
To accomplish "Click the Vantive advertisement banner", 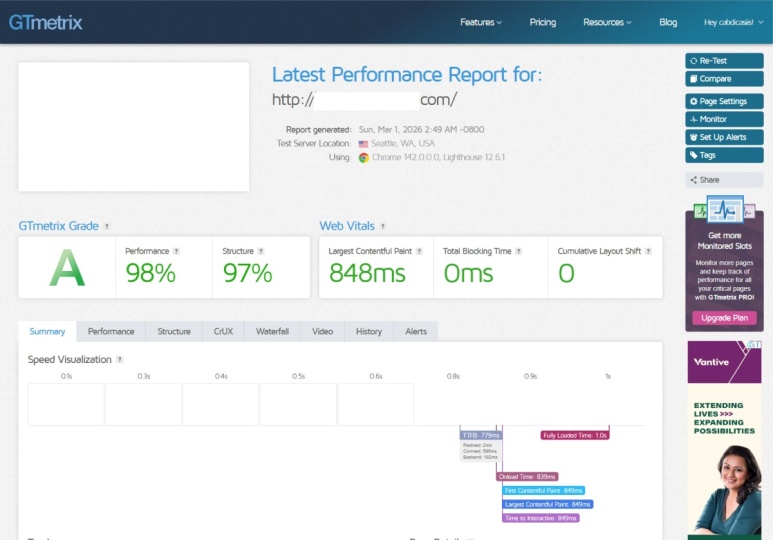I will [x=724, y=440].
